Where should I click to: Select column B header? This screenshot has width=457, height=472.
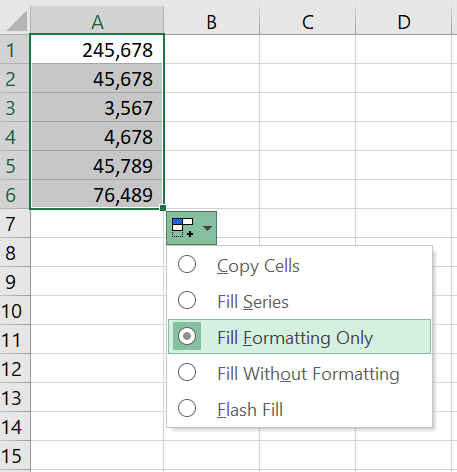tap(212, 21)
